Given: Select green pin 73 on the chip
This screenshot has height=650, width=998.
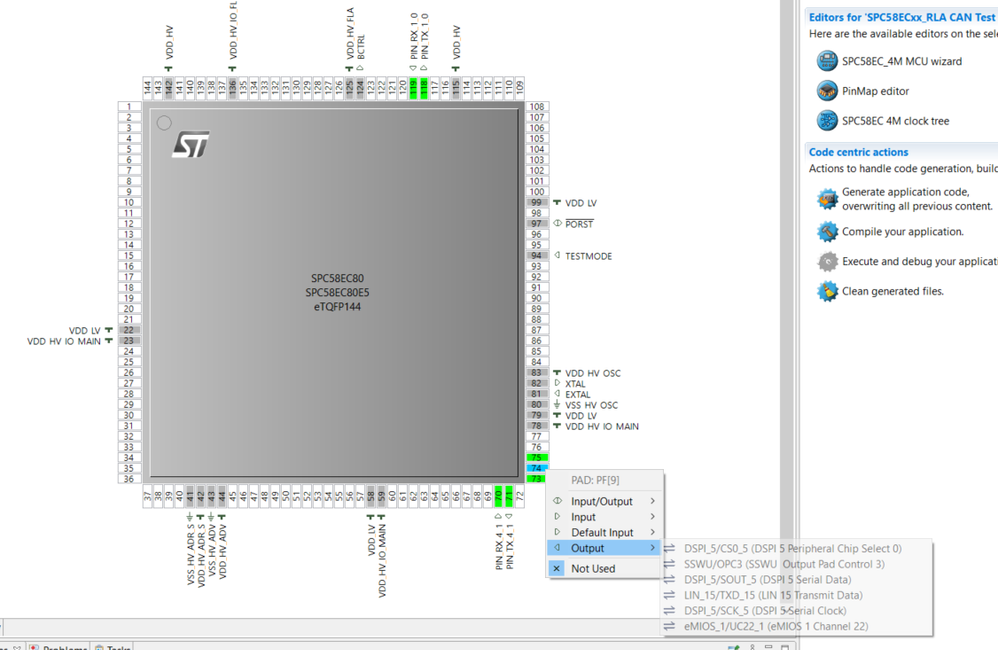Looking at the screenshot, I should (537, 479).
